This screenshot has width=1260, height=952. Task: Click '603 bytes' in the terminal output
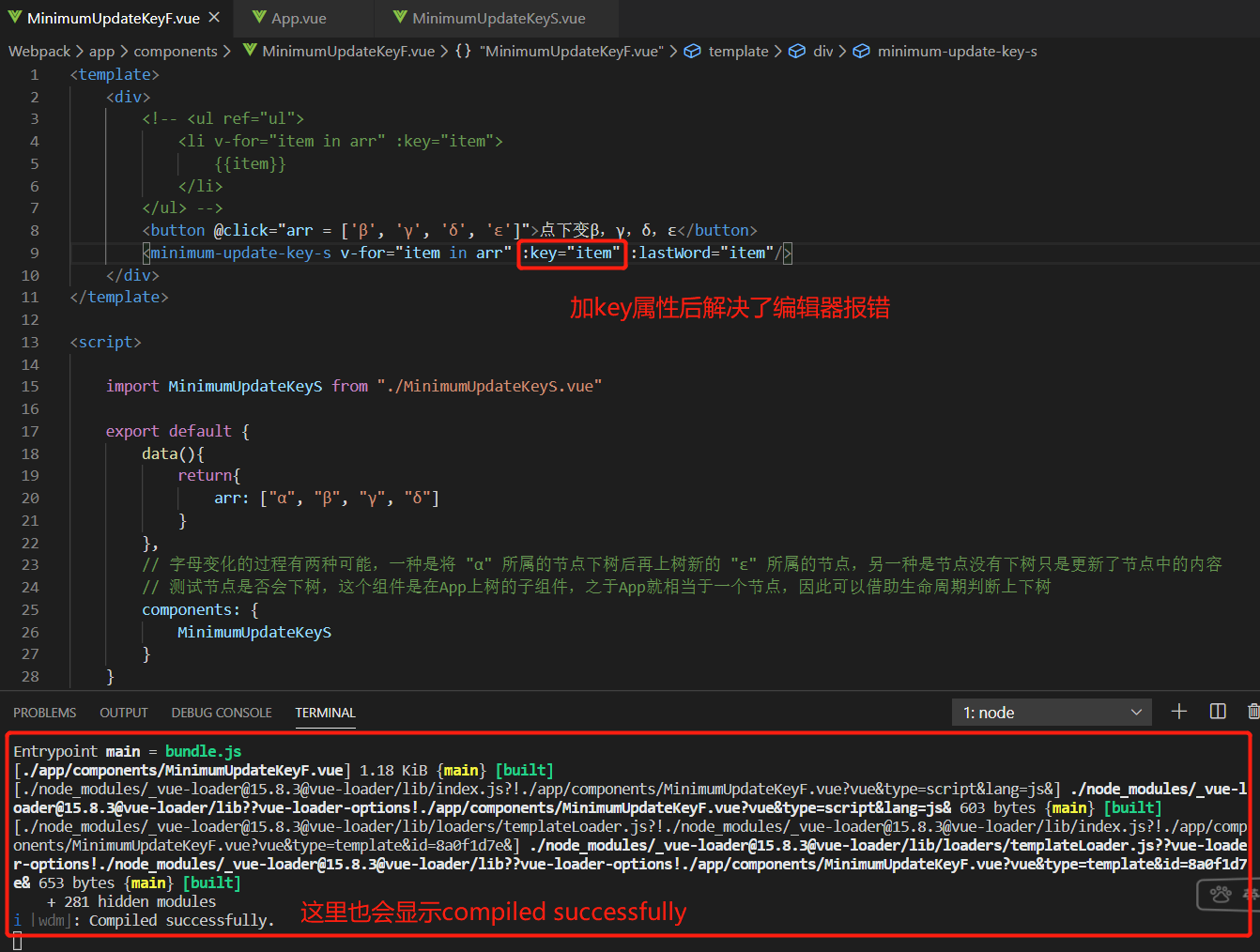click(x=997, y=807)
